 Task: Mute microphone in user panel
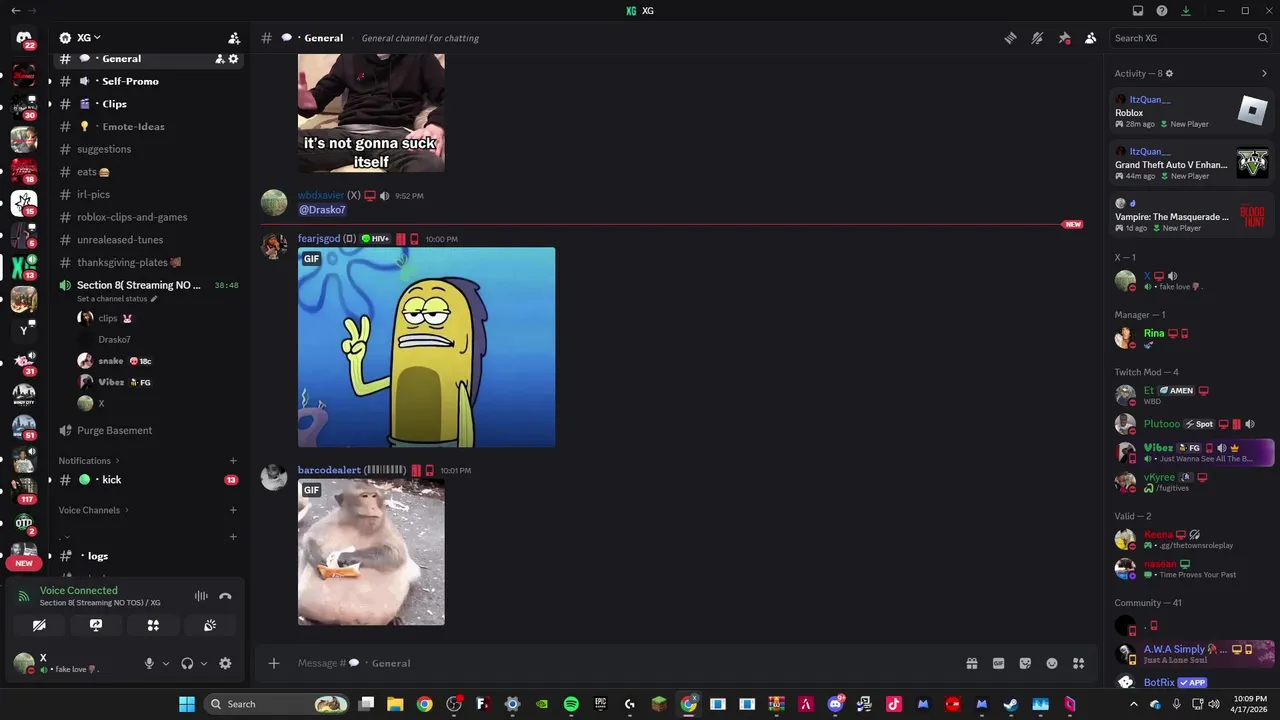(x=149, y=663)
